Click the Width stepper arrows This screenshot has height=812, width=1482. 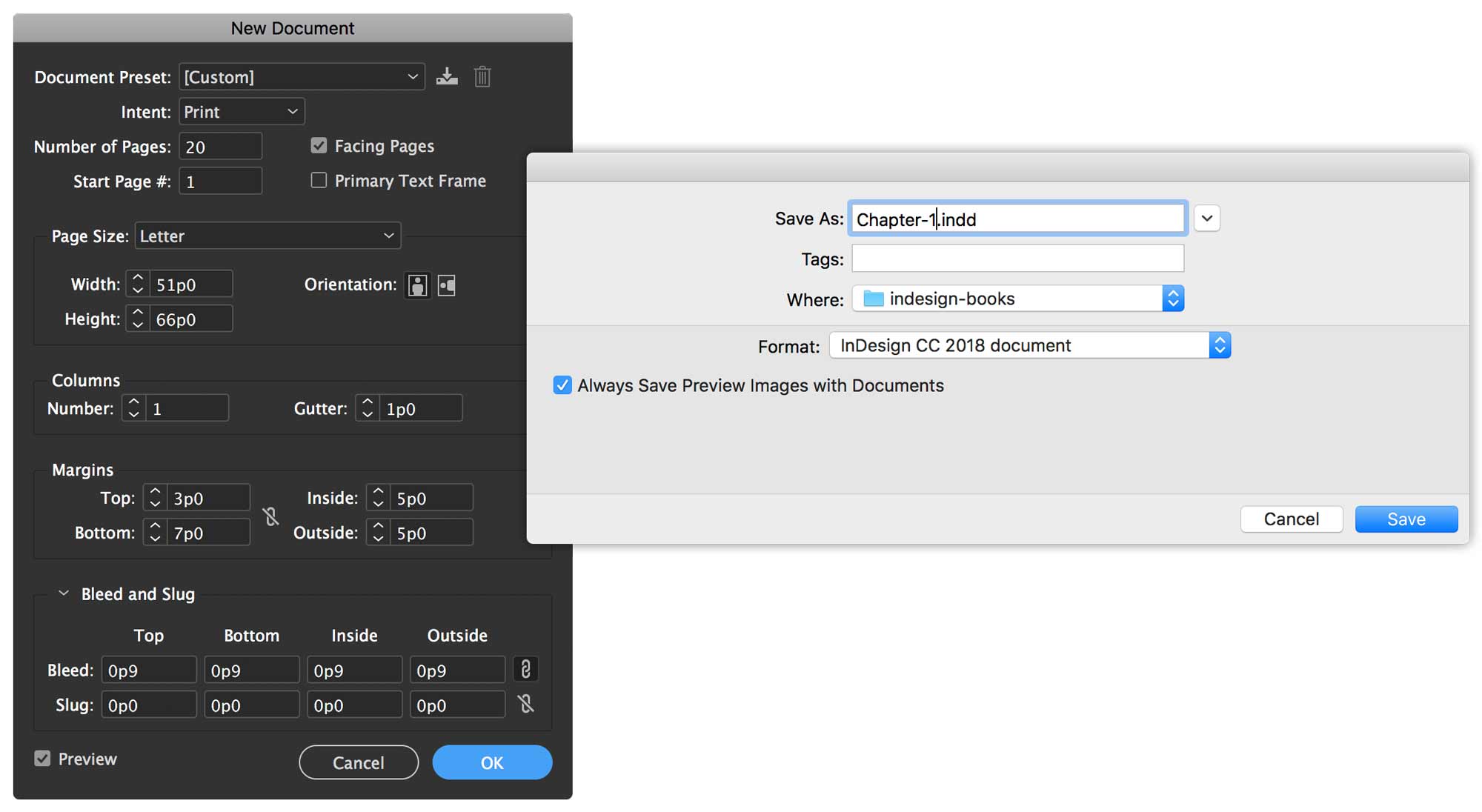[x=138, y=284]
